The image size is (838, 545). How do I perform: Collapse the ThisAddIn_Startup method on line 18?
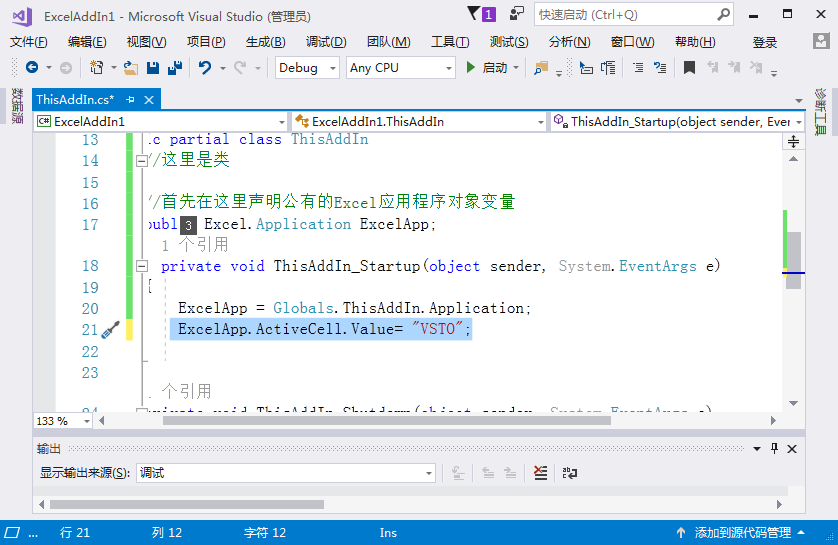point(142,266)
